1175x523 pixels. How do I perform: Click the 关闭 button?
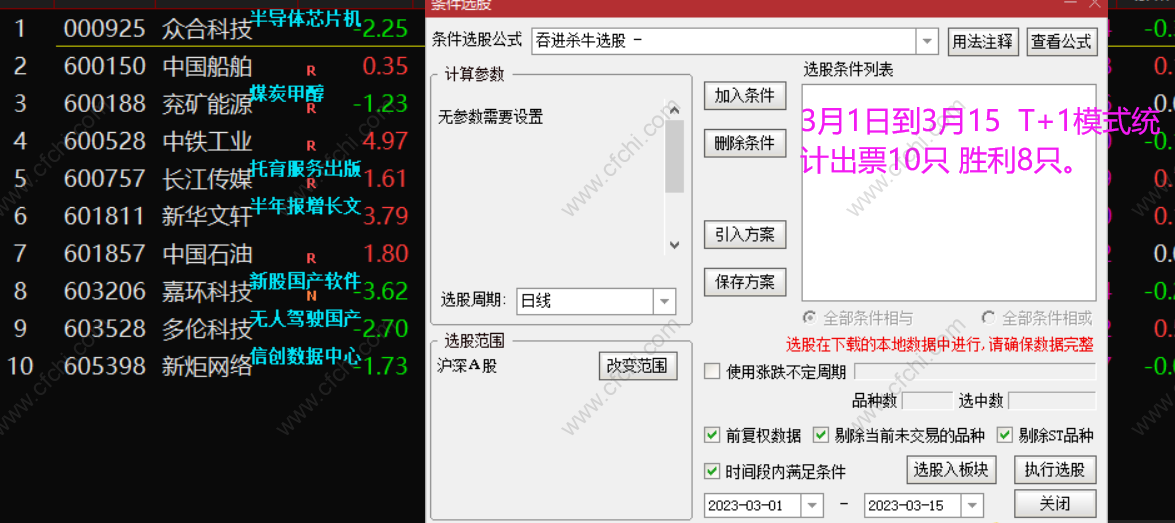pos(1055,503)
